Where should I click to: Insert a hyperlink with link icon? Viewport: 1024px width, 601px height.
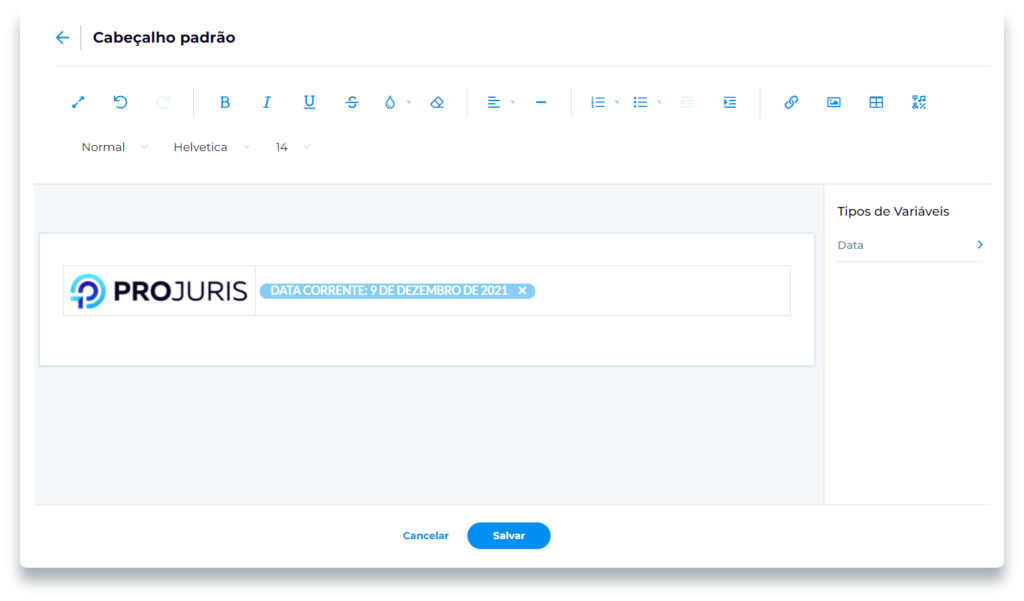coord(791,102)
